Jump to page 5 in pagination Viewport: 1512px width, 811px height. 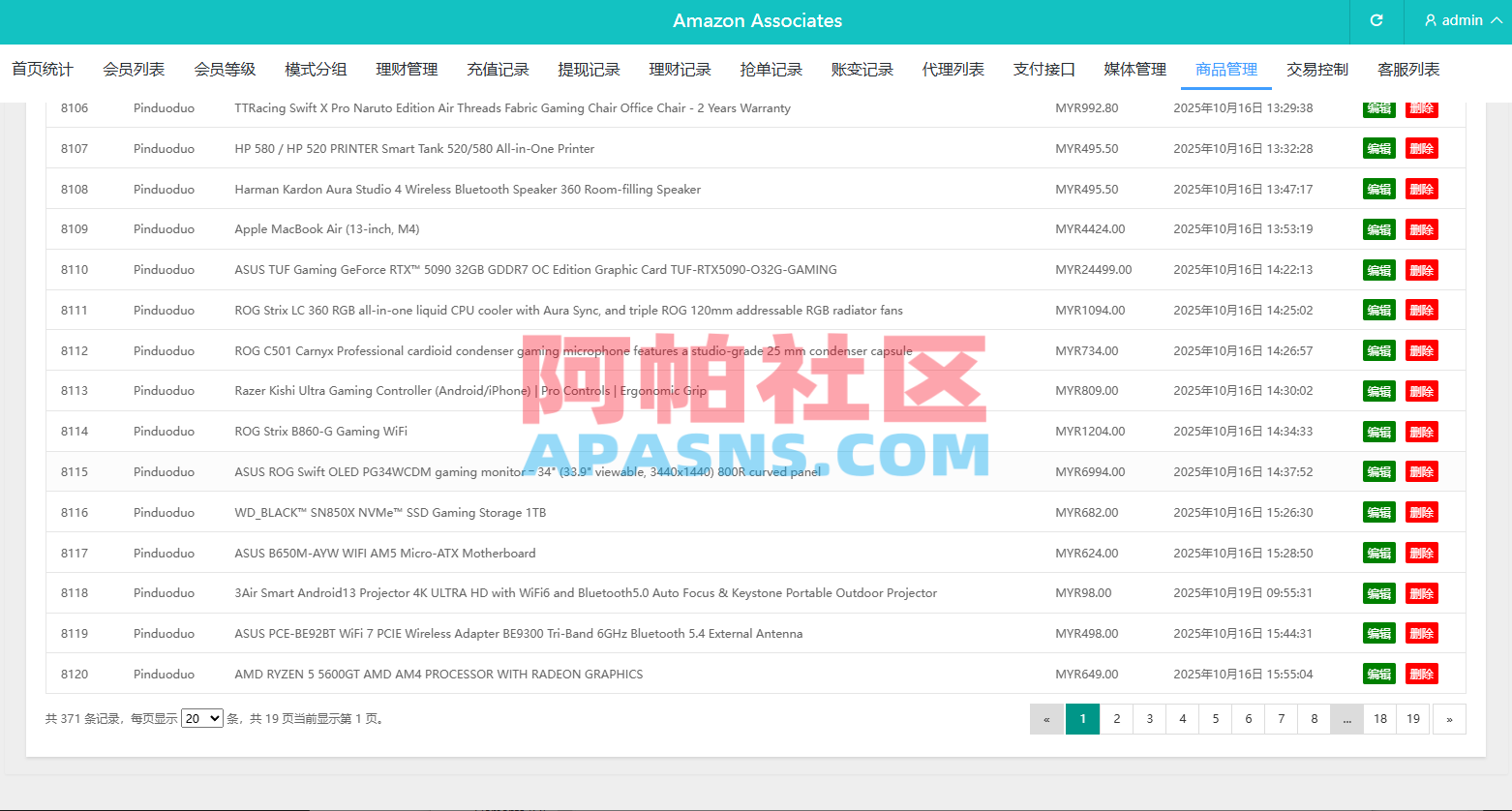[1215, 719]
